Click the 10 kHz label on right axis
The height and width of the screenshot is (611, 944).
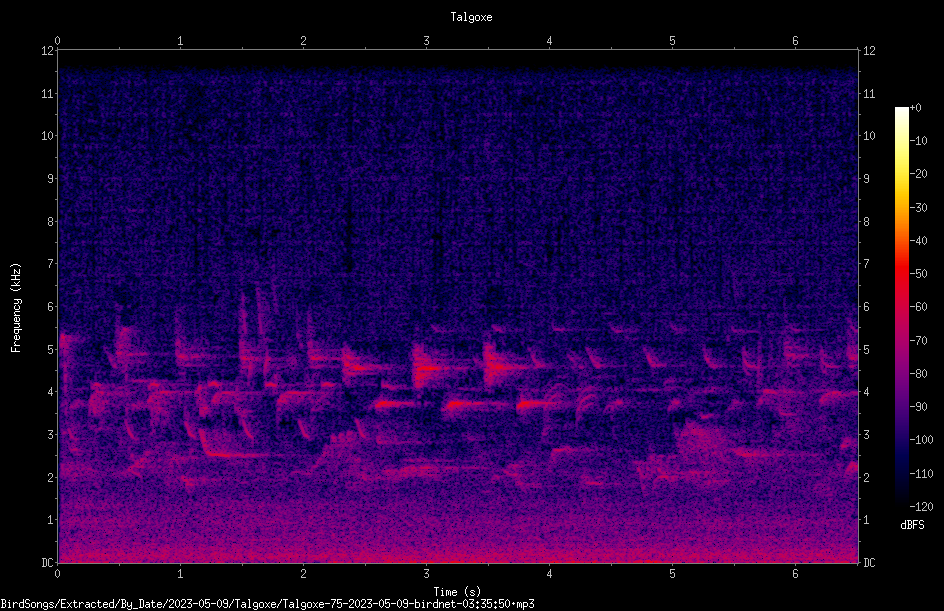[x=869, y=136]
